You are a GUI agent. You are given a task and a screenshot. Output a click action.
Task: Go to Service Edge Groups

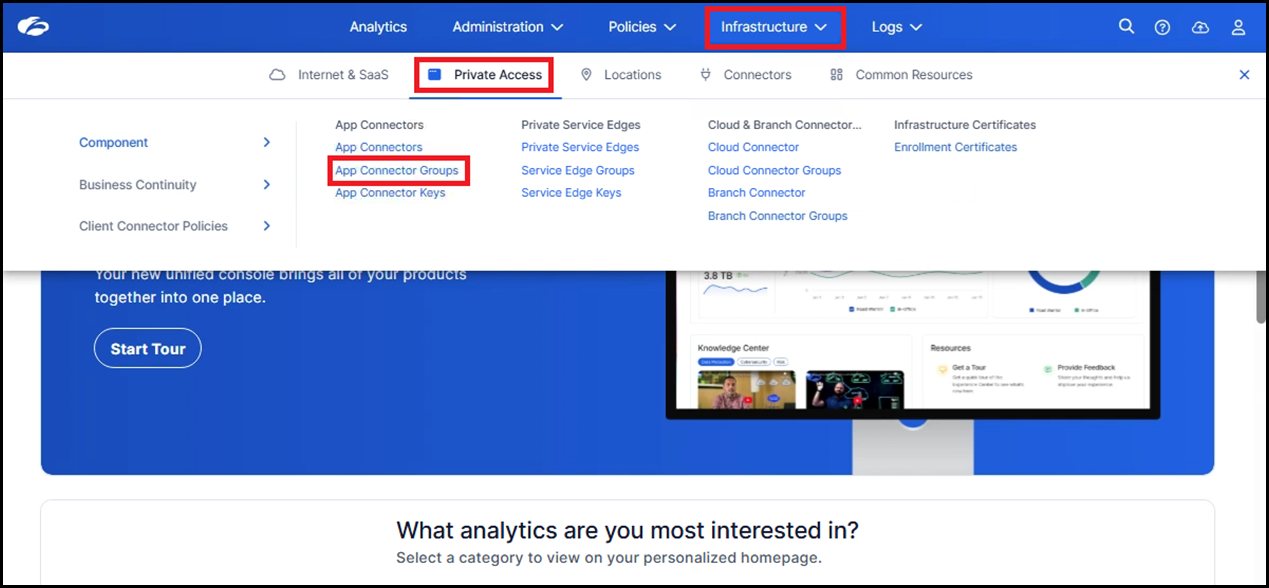578,170
